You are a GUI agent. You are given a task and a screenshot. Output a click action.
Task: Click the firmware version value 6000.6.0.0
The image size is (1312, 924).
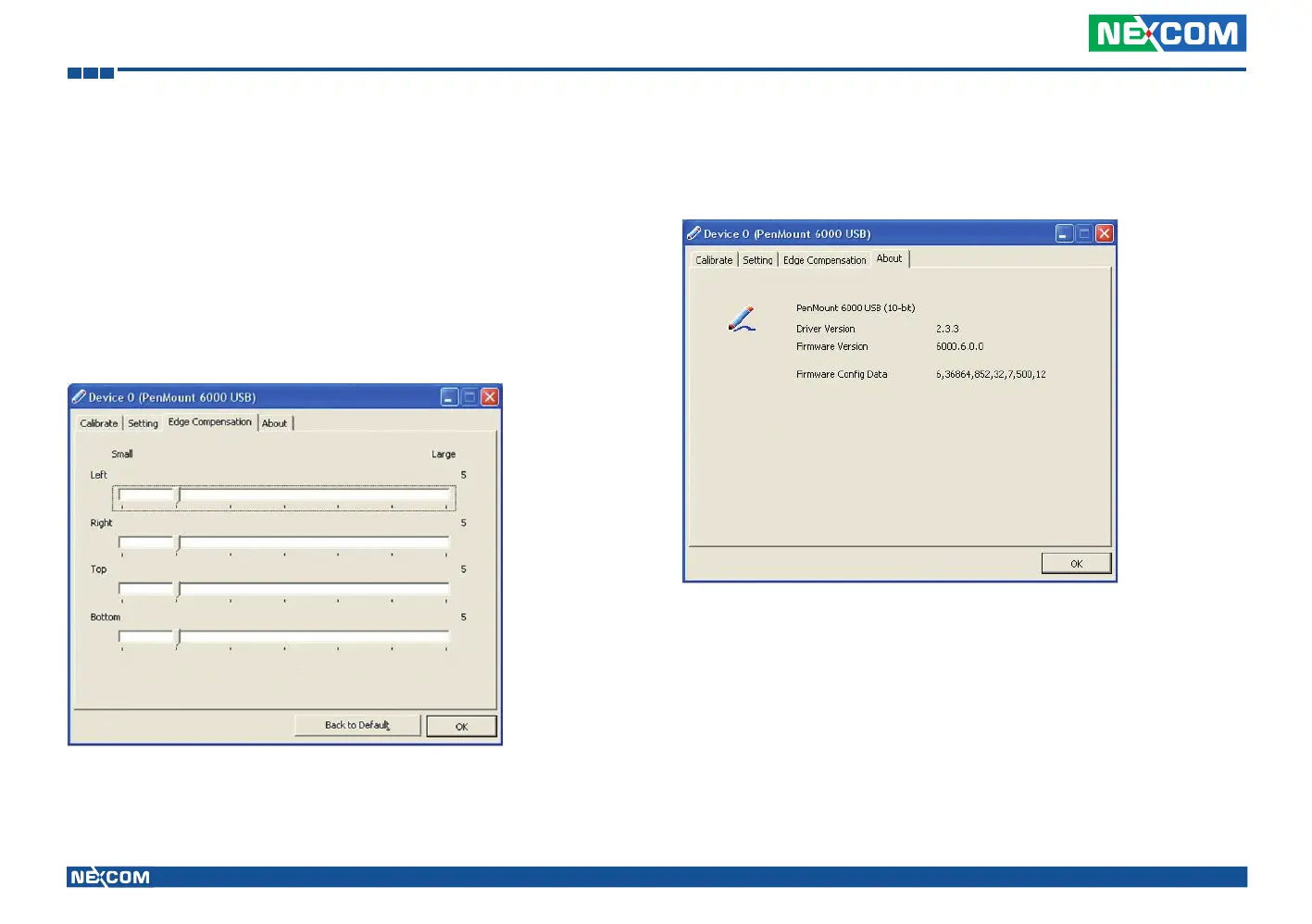pyautogui.click(x=959, y=346)
